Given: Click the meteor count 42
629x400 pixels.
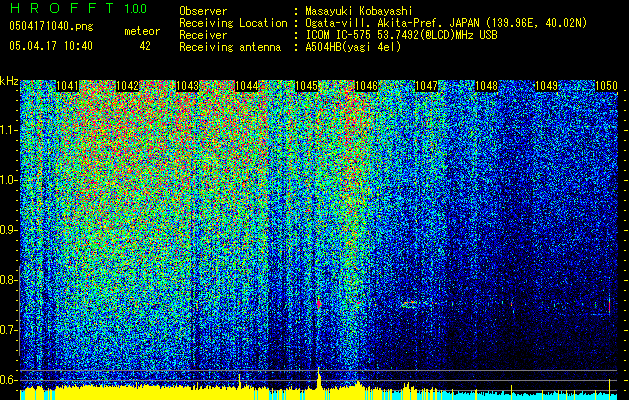Looking at the screenshot, I should coord(145,46).
